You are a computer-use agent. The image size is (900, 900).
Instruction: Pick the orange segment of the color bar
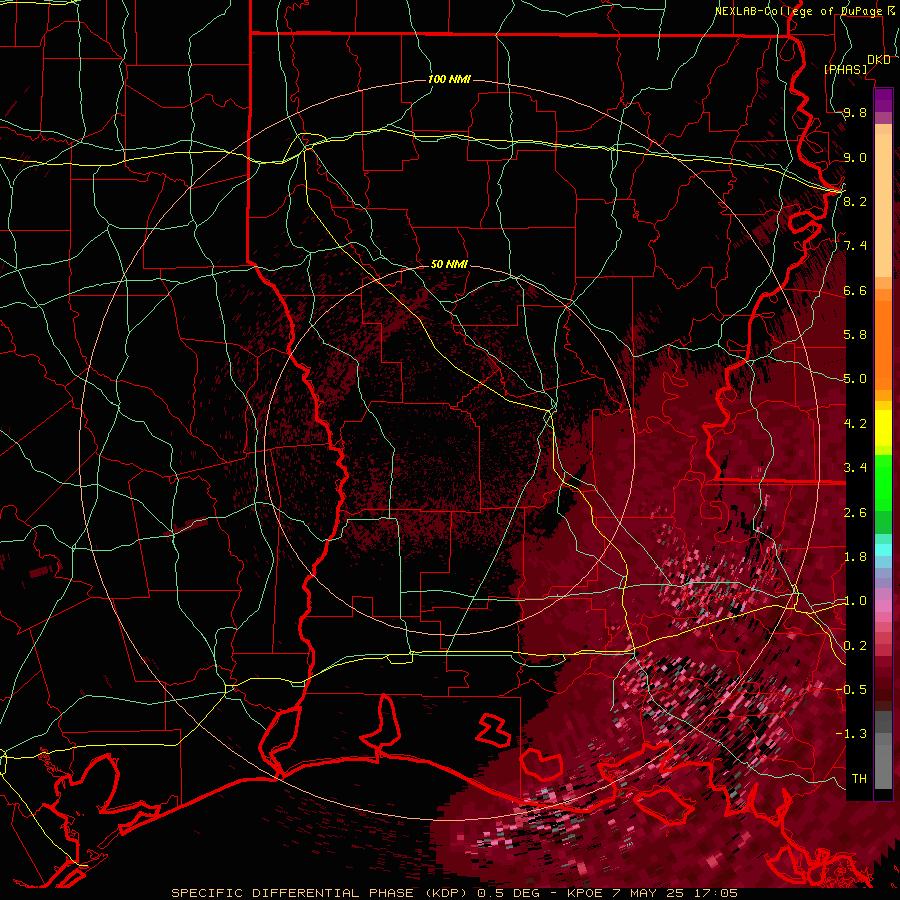[x=883, y=344]
